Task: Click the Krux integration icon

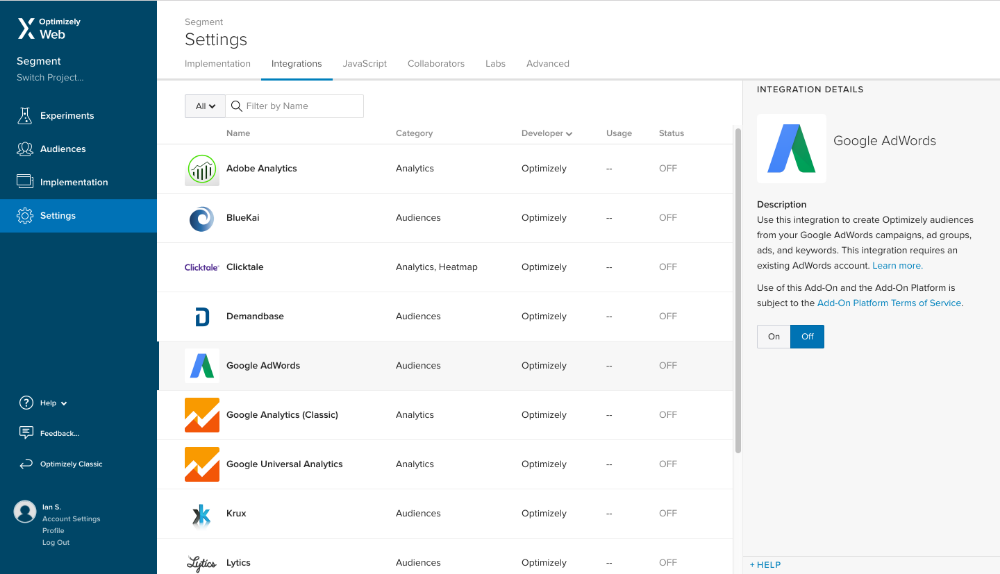Action: (202, 514)
